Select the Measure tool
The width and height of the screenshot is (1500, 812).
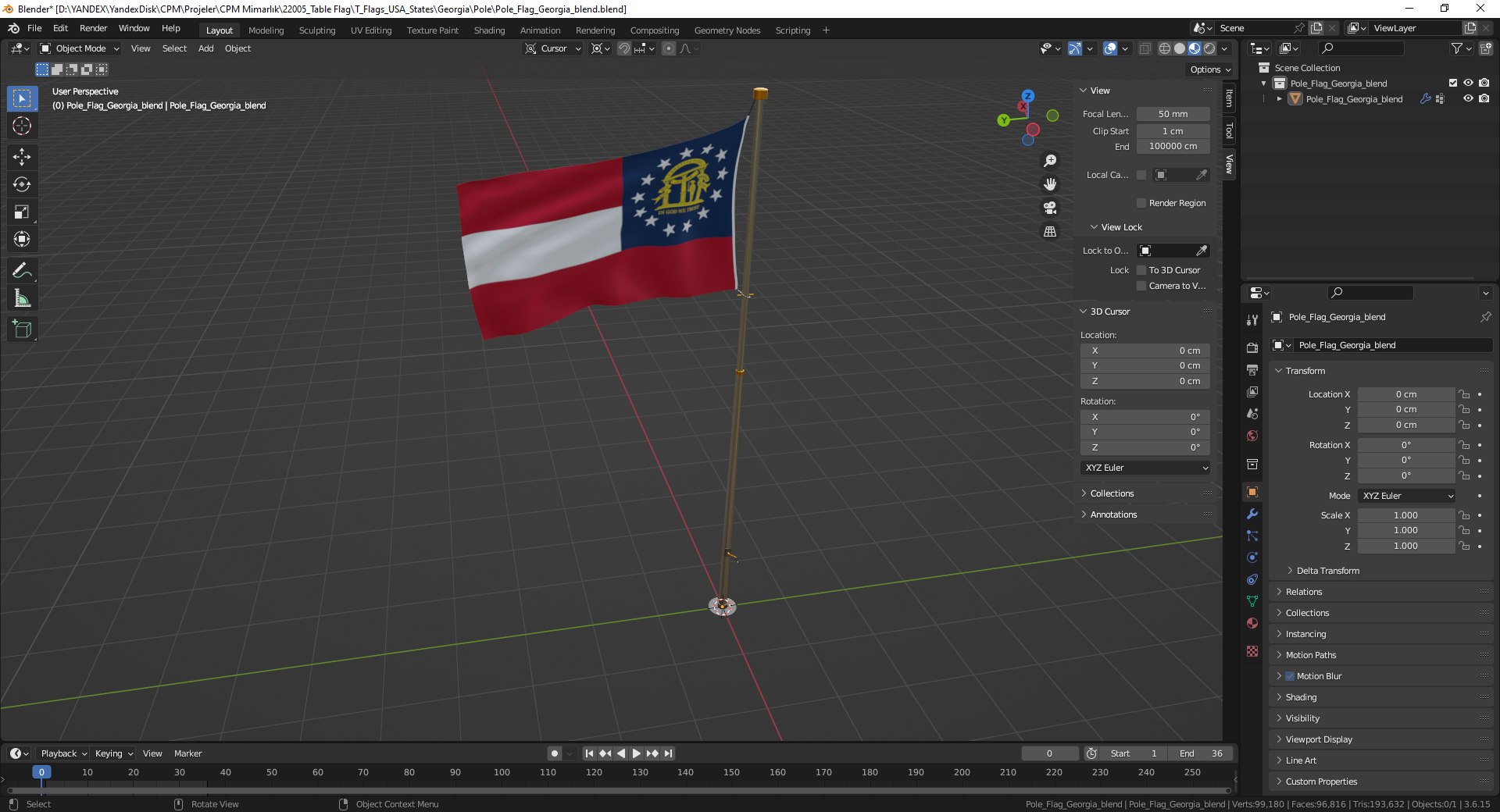click(22, 297)
